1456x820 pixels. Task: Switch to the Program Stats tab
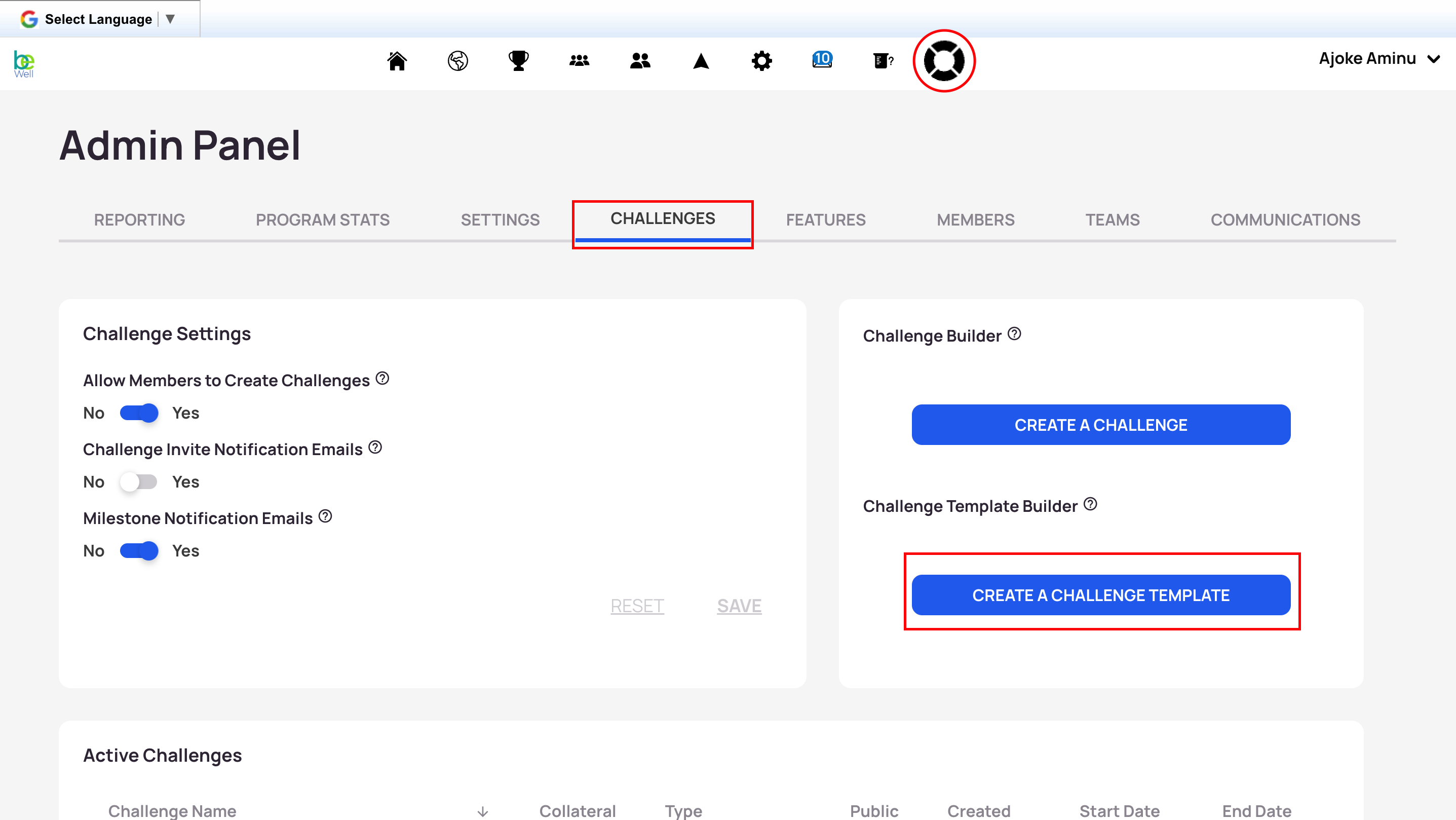(323, 219)
